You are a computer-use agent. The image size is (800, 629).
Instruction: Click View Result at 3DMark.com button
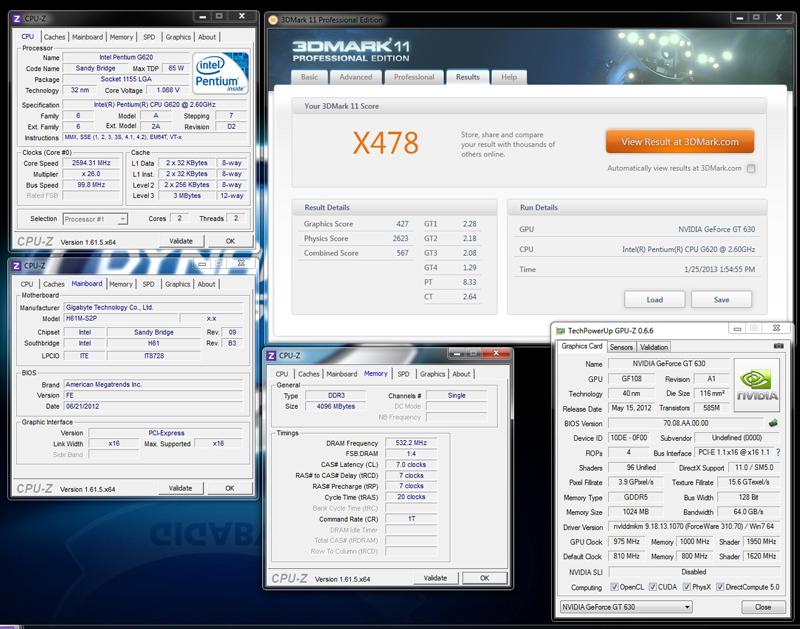click(x=680, y=142)
